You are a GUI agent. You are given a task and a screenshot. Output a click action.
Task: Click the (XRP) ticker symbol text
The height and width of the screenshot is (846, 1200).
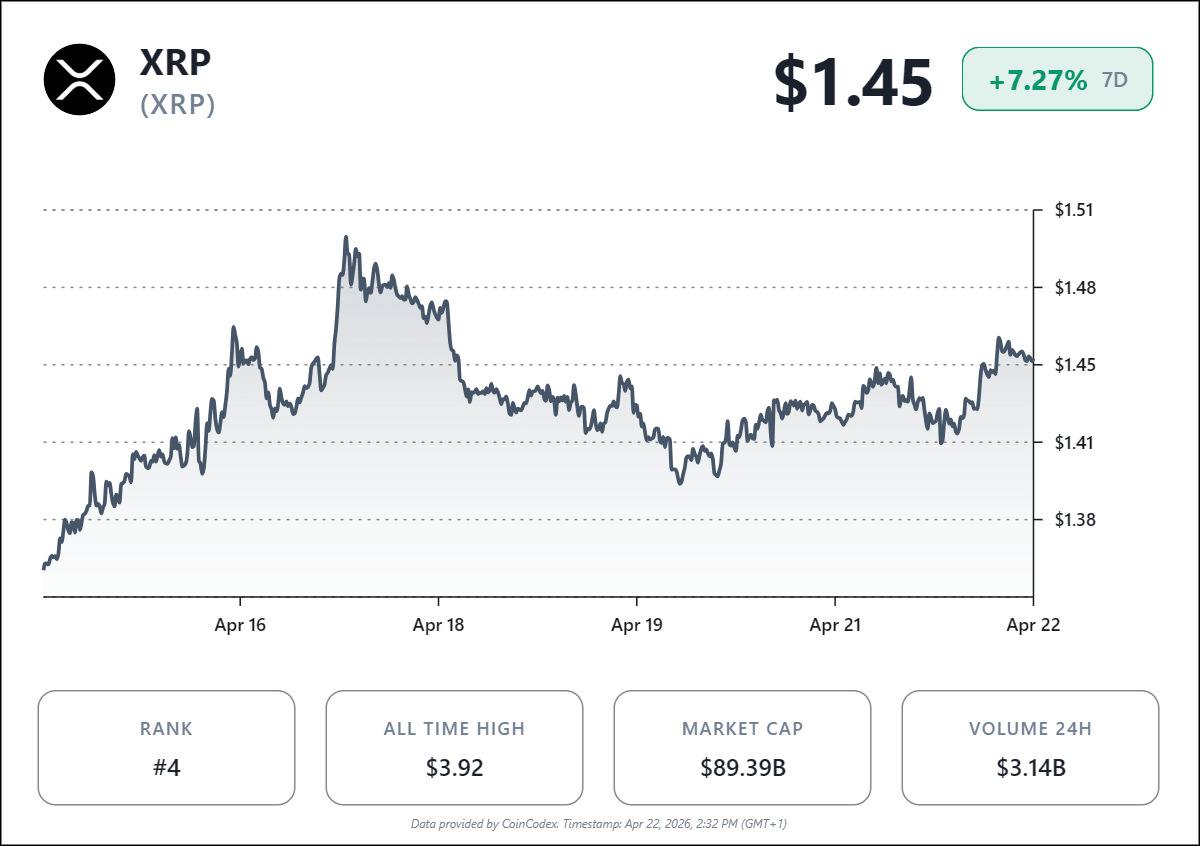[178, 105]
